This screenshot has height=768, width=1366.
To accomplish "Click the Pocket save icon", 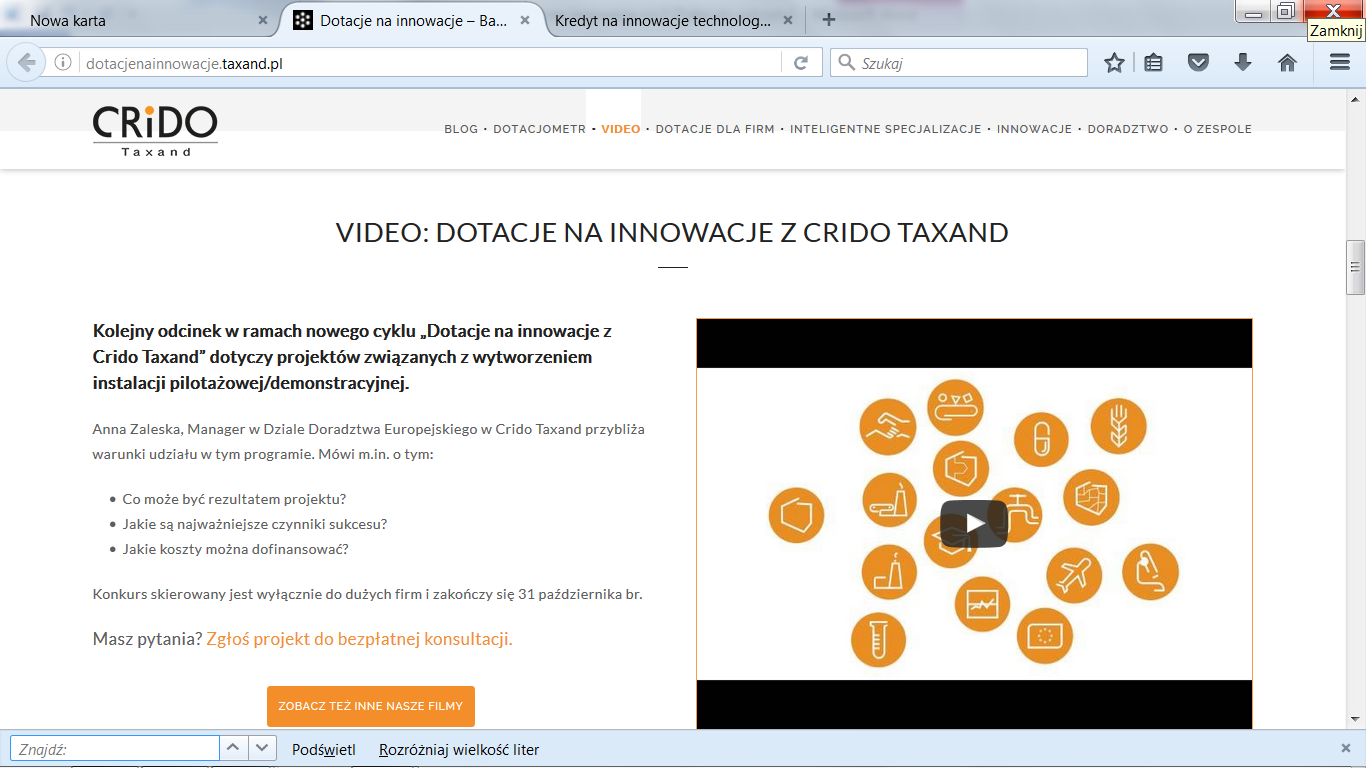I will coord(1198,63).
